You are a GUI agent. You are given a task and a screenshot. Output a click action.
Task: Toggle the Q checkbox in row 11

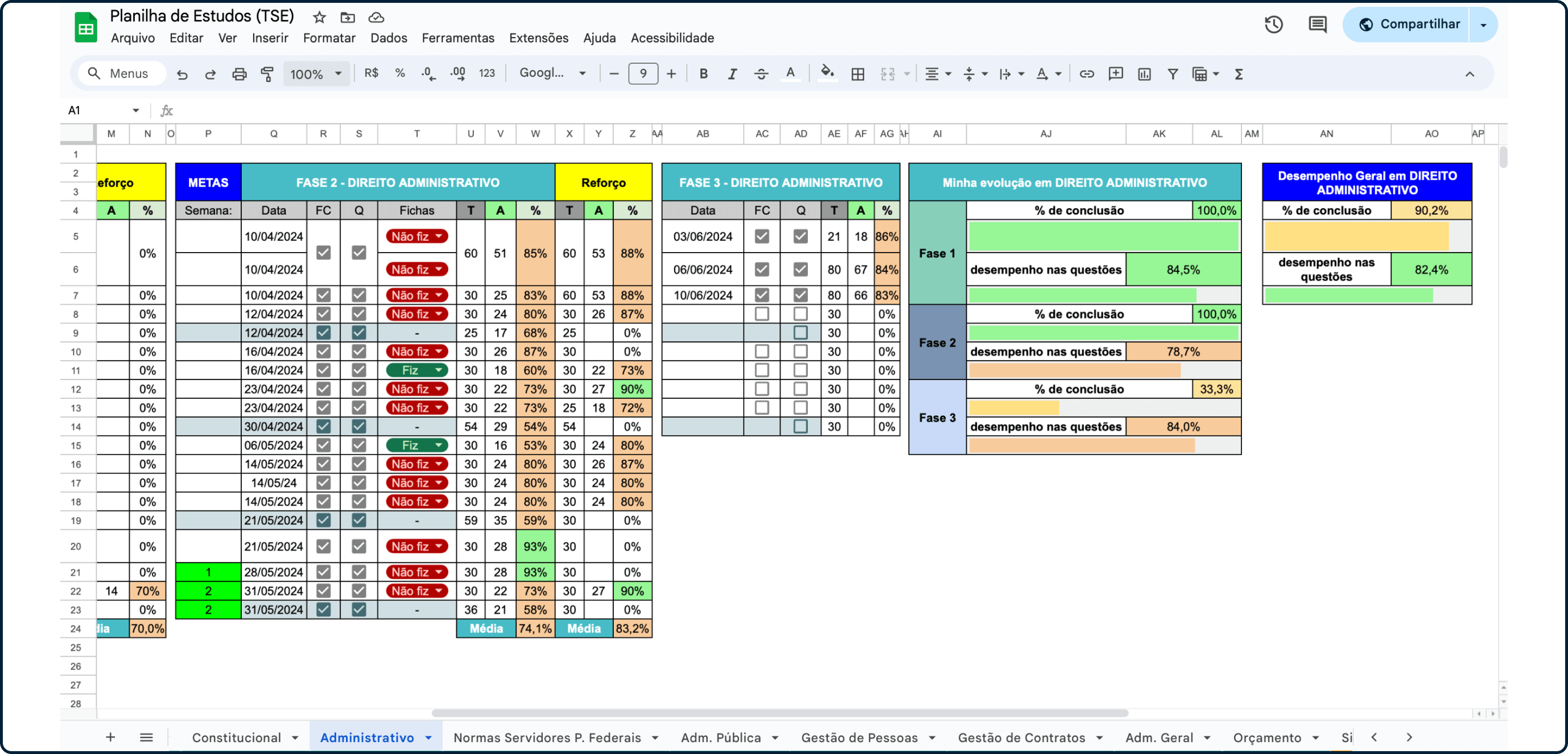pyautogui.click(x=358, y=370)
